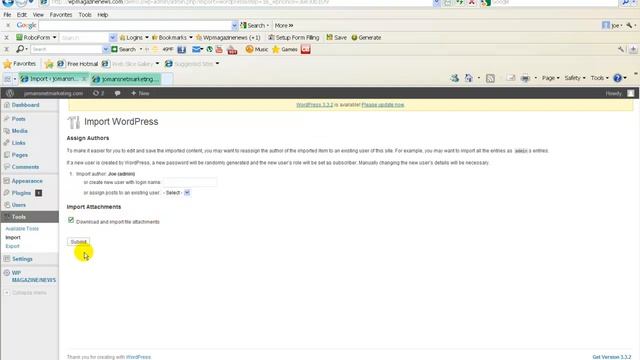The width and height of the screenshot is (640, 360).
Task: Click the Google toolbar search field
Action: tap(135, 25)
